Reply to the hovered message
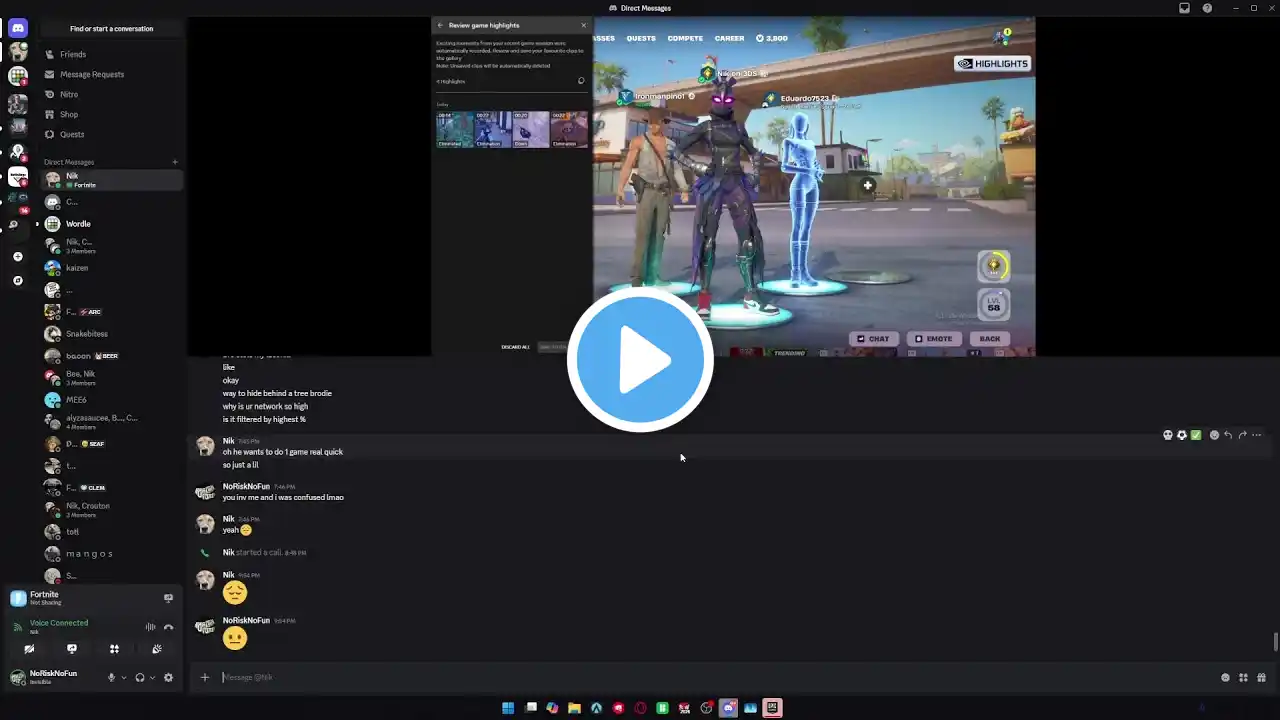Screen dimensions: 1280x720 point(1228,435)
